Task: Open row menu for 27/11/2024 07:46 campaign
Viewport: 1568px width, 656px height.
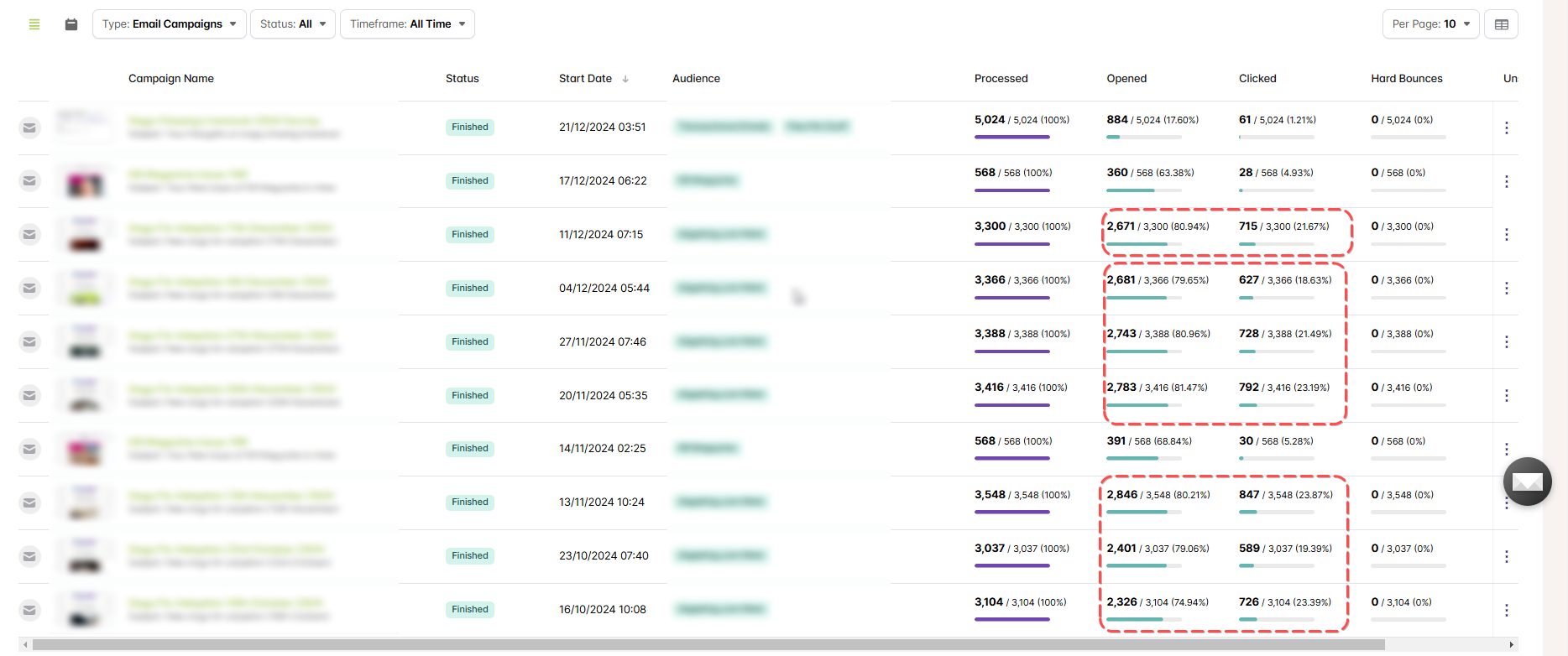Action: 1507,342
